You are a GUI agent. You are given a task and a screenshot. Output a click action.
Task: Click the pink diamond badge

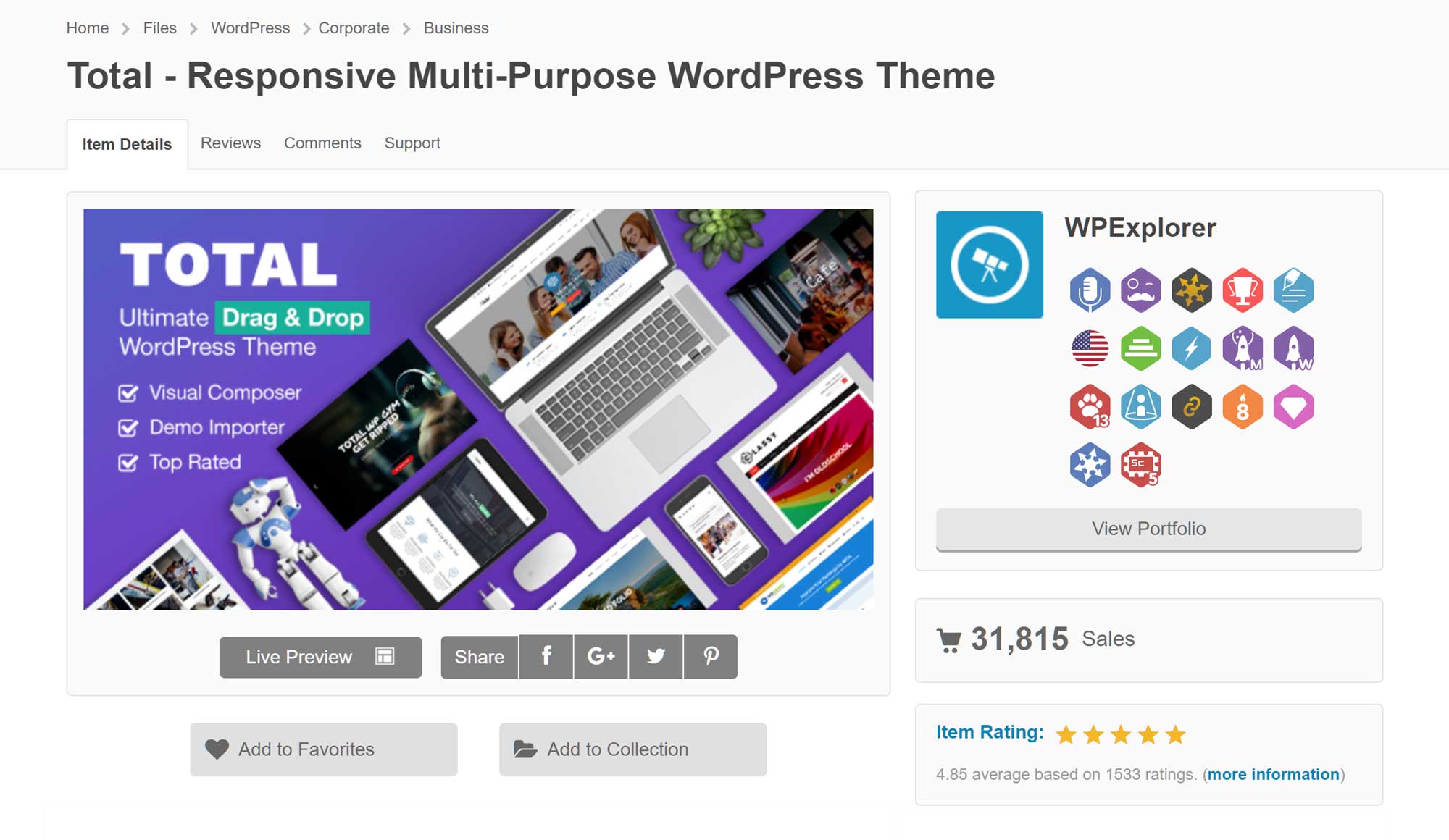tap(1293, 406)
